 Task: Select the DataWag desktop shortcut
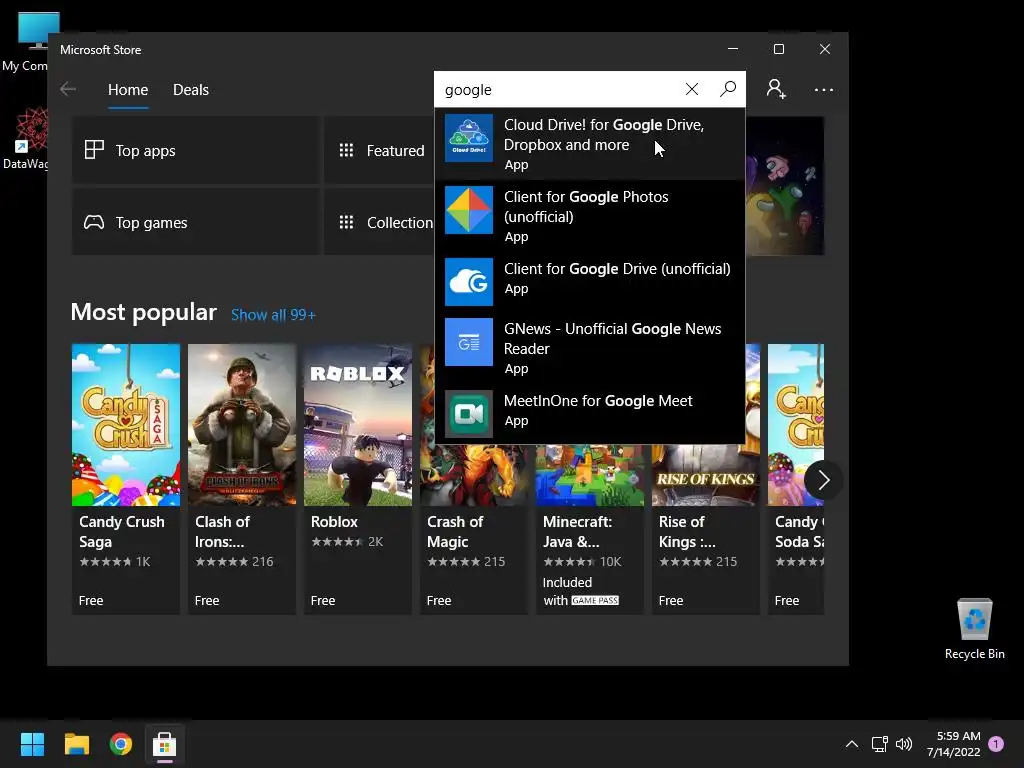point(26,138)
